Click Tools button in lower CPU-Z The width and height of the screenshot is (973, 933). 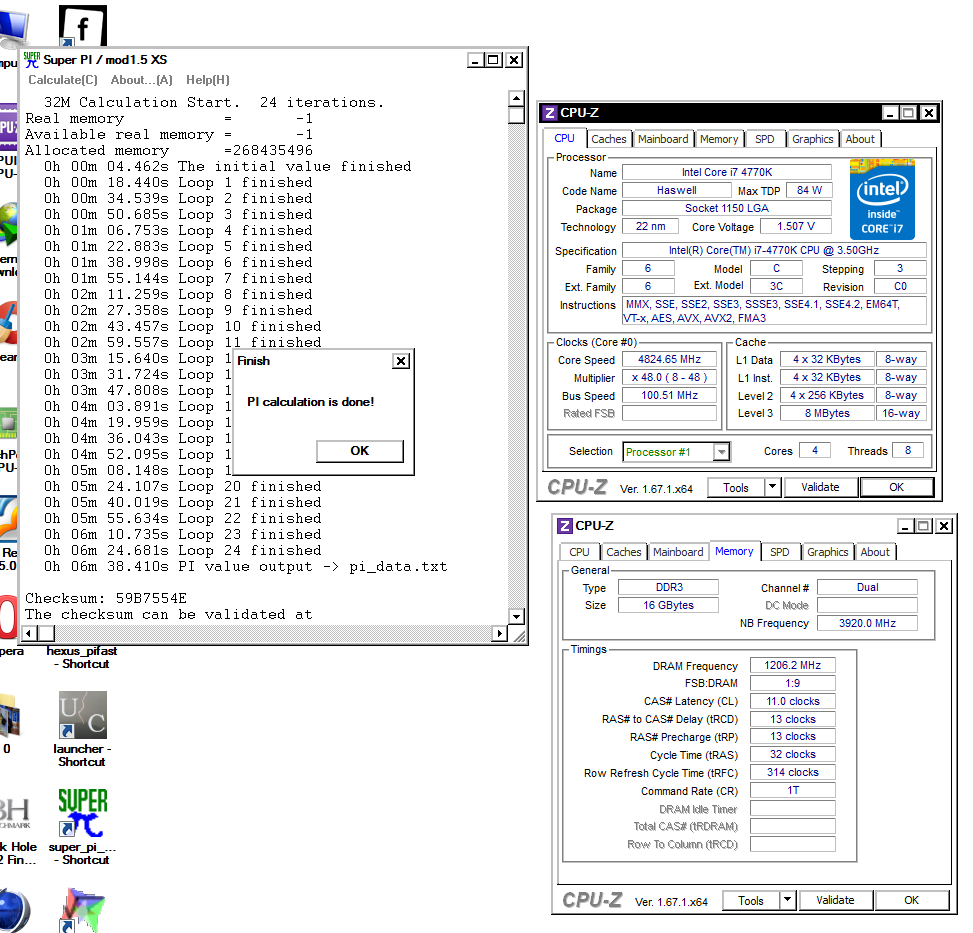[751, 901]
